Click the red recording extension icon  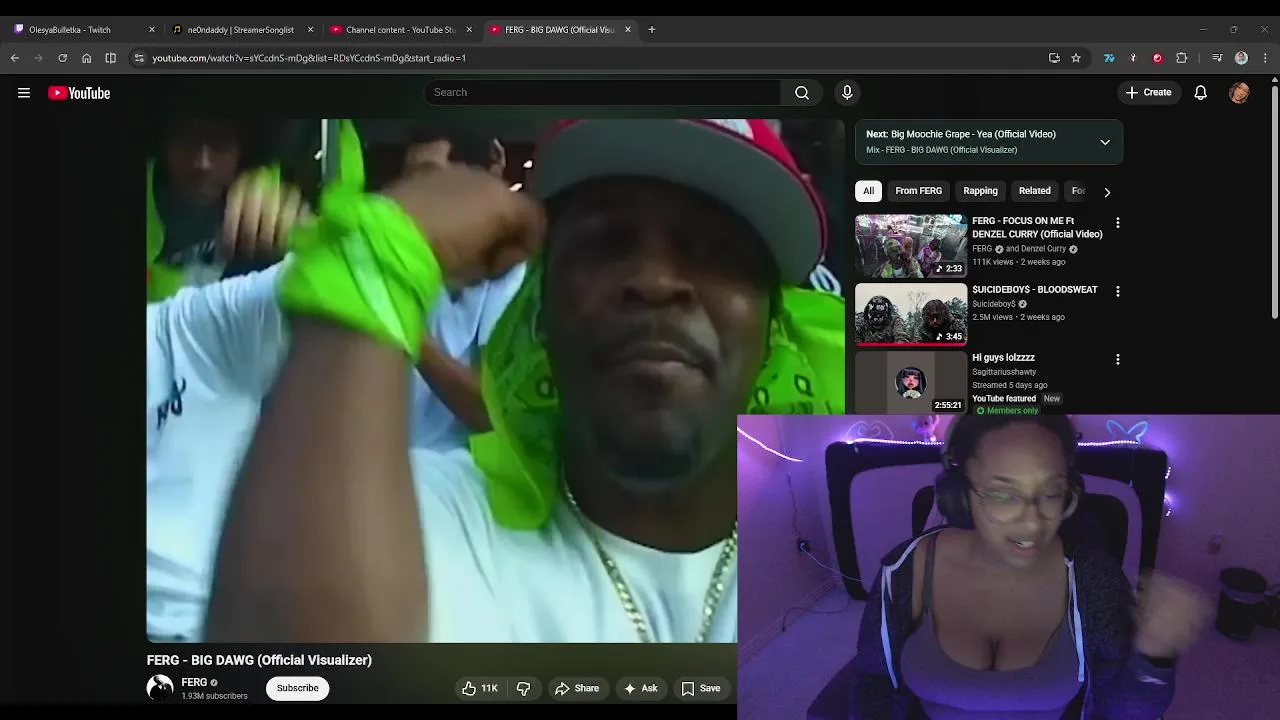(x=1157, y=58)
